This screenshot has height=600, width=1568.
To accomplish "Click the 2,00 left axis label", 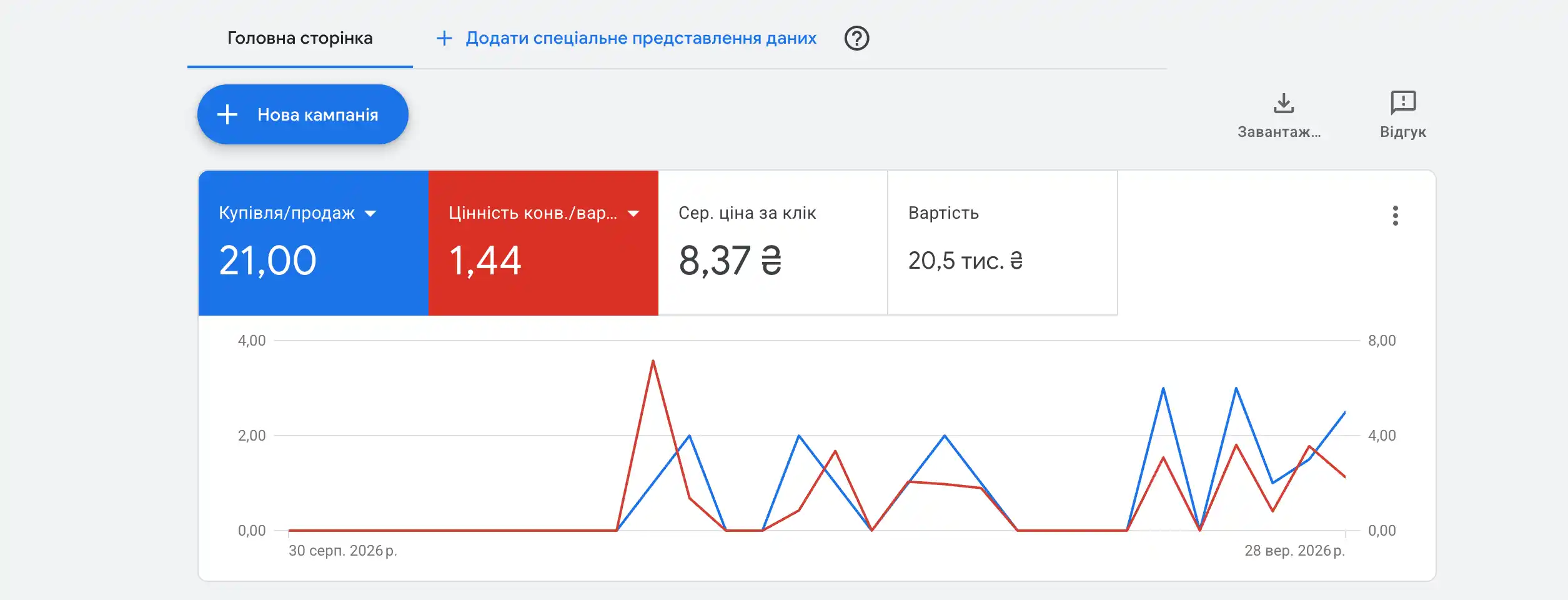I will [252, 436].
